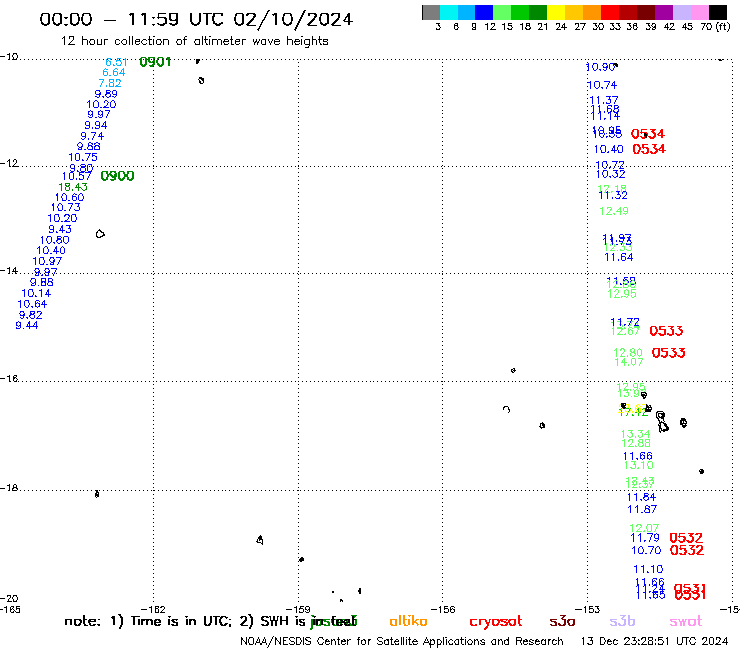Click the latitude axis label '-16'

tap(9, 379)
